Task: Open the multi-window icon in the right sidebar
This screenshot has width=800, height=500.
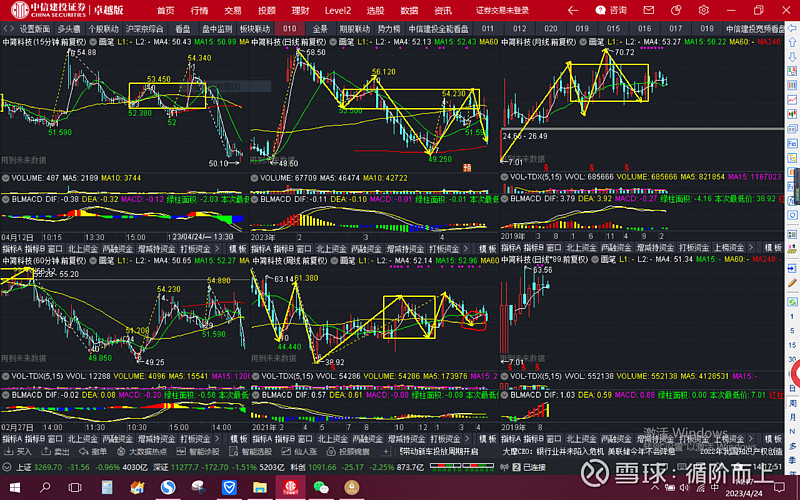Action: point(792,129)
